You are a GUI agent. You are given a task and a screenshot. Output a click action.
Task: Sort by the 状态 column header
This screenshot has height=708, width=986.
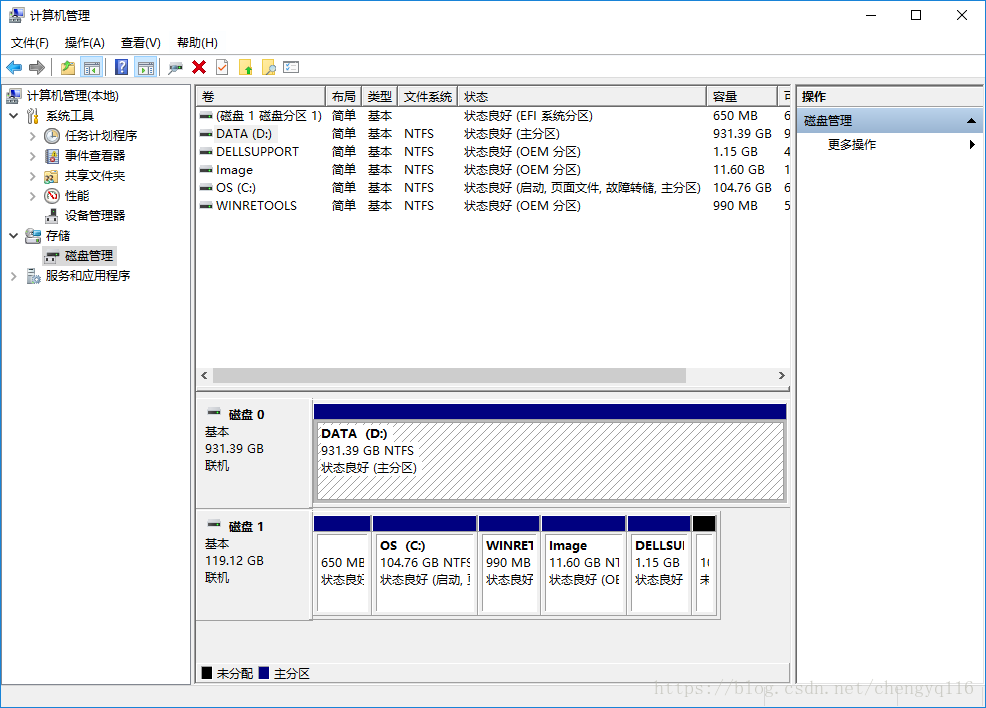click(582, 96)
